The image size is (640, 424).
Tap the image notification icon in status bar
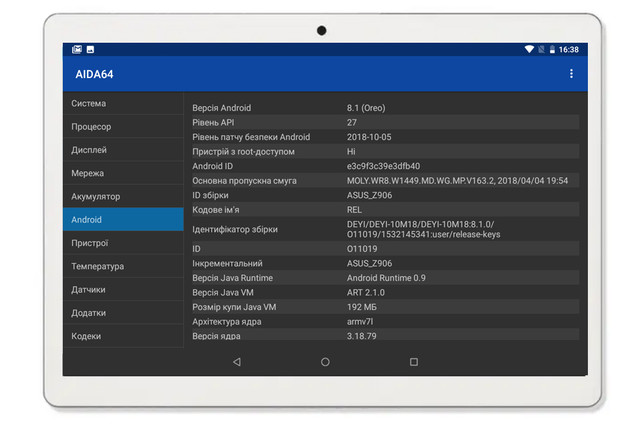click(x=90, y=49)
